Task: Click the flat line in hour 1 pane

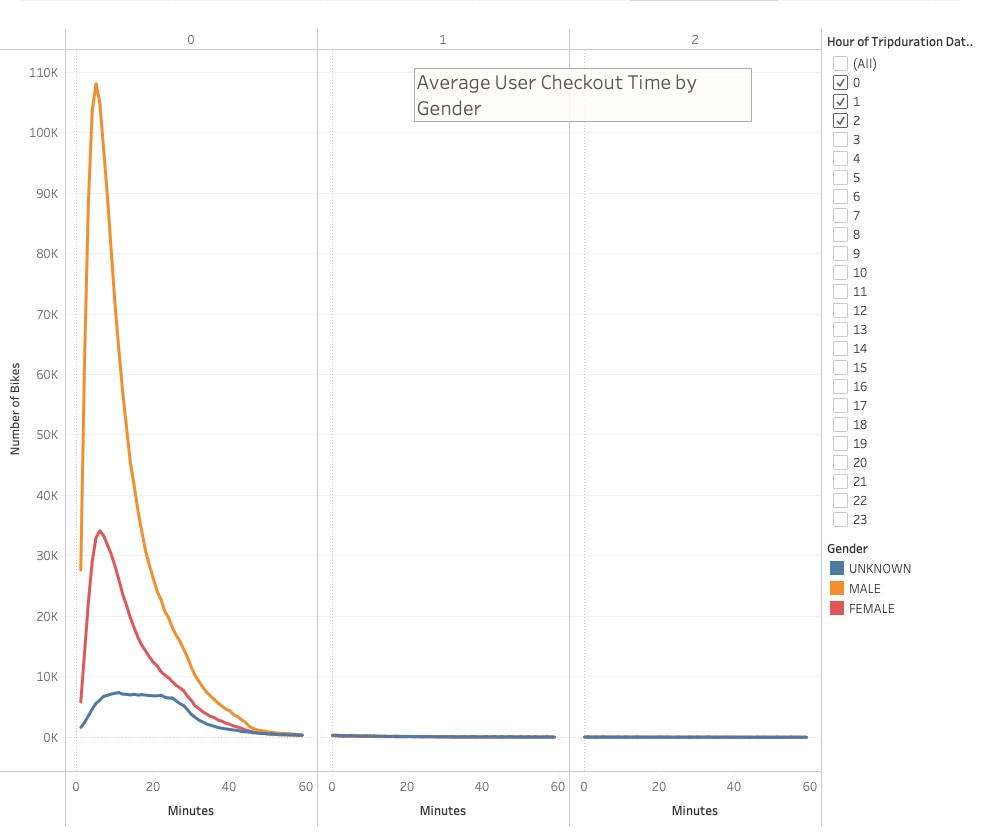Action: tap(443, 736)
